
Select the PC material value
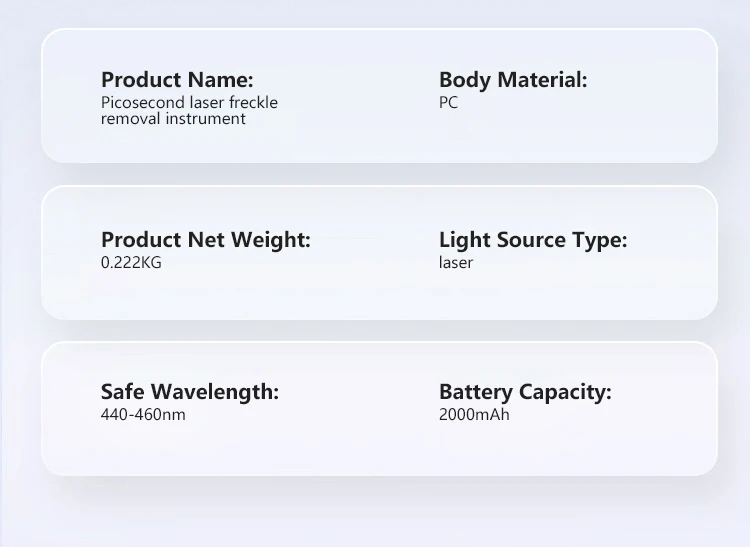448,103
